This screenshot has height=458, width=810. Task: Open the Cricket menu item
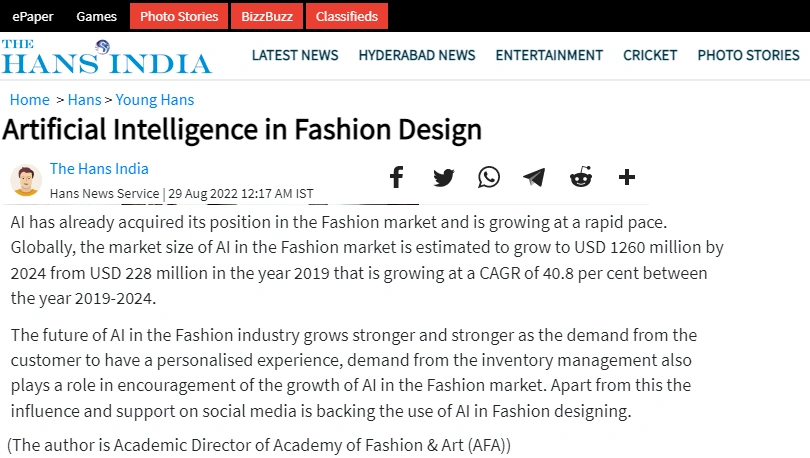pos(650,55)
